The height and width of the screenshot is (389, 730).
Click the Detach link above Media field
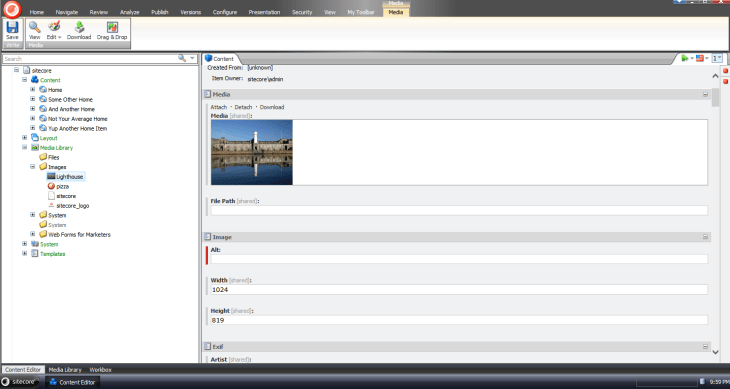tap(243, 107)
